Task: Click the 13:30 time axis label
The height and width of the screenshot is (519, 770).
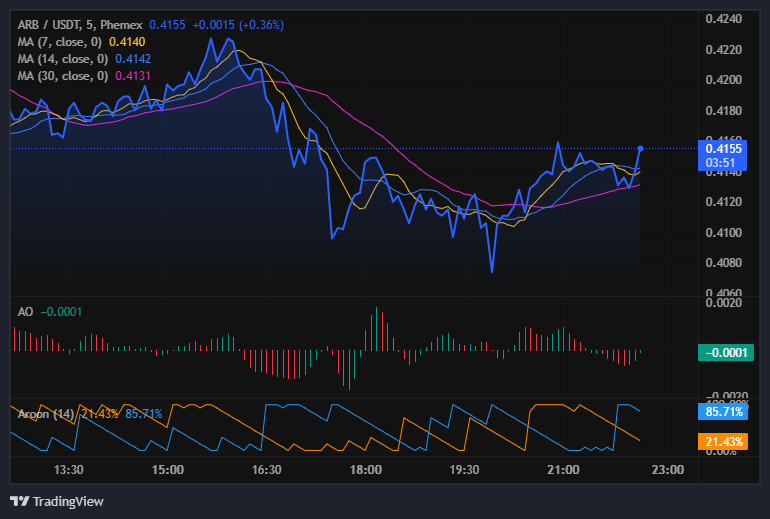Action: [68, 469]
